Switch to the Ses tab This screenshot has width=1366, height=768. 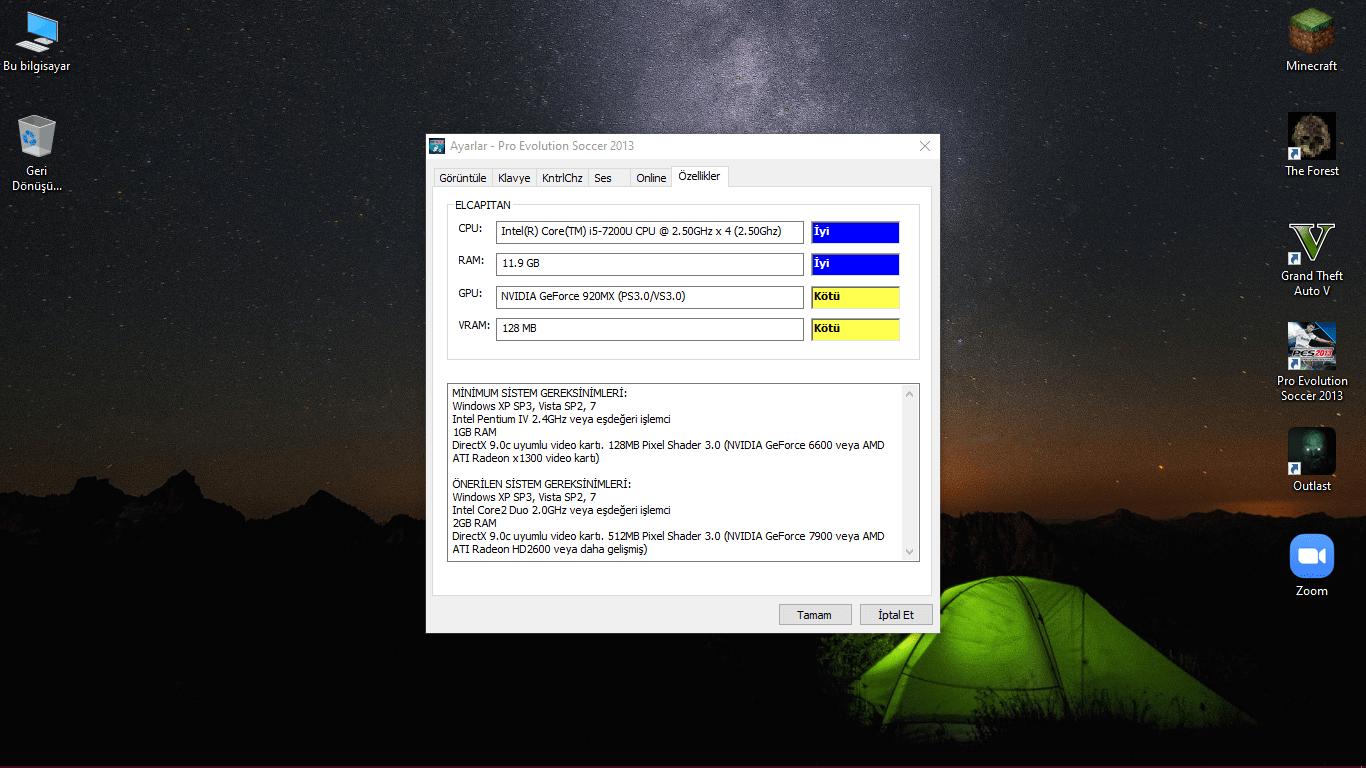coord(609,178)
